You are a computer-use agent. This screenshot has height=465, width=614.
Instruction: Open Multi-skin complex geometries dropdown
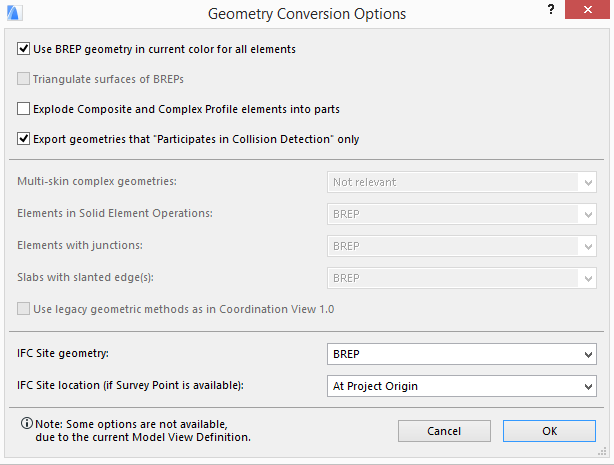(462, 182)
